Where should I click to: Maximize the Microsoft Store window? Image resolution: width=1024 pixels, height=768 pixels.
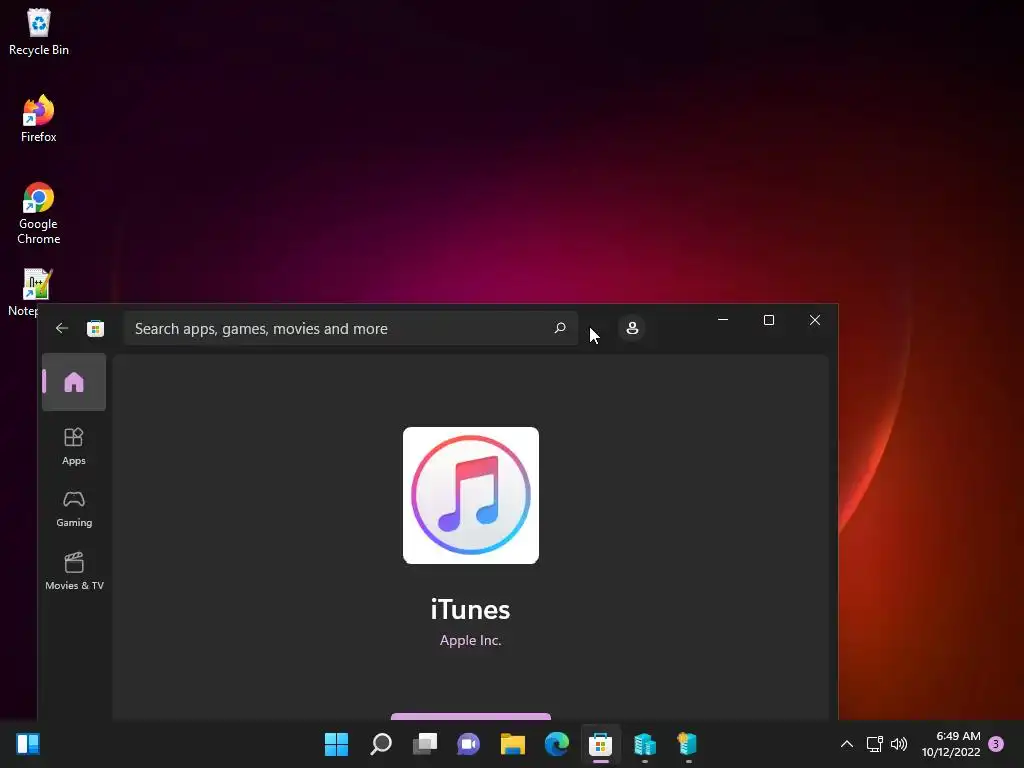769,320
